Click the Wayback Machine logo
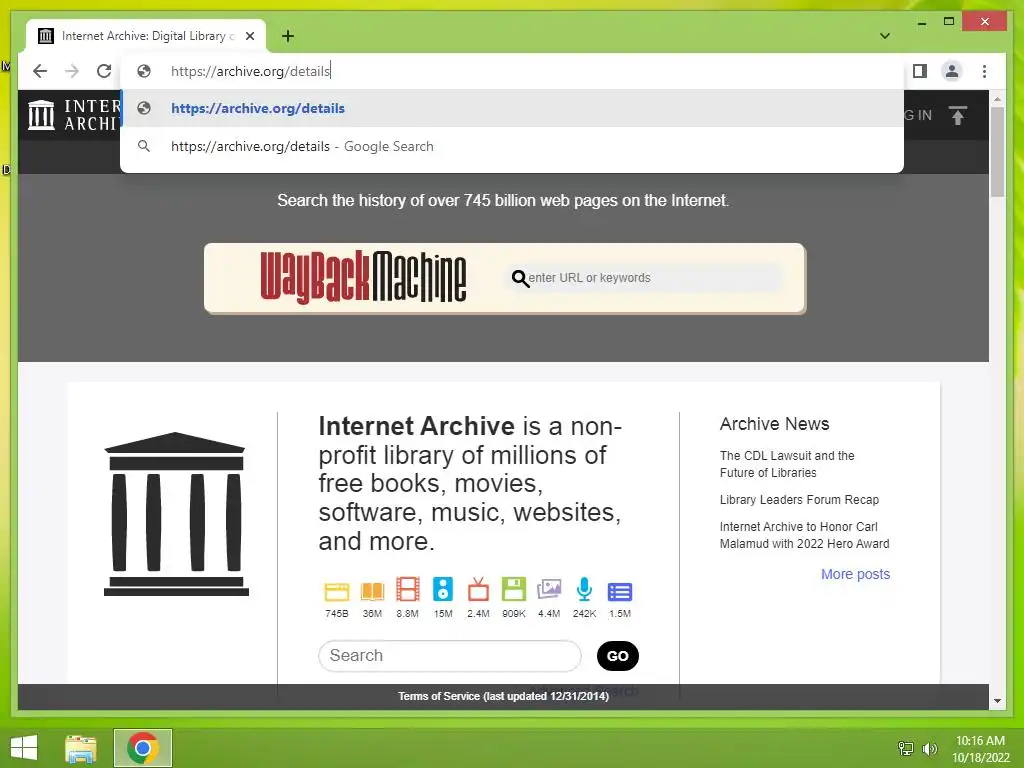The height and width of the screenshot is (768, 1024). (363, 278)
